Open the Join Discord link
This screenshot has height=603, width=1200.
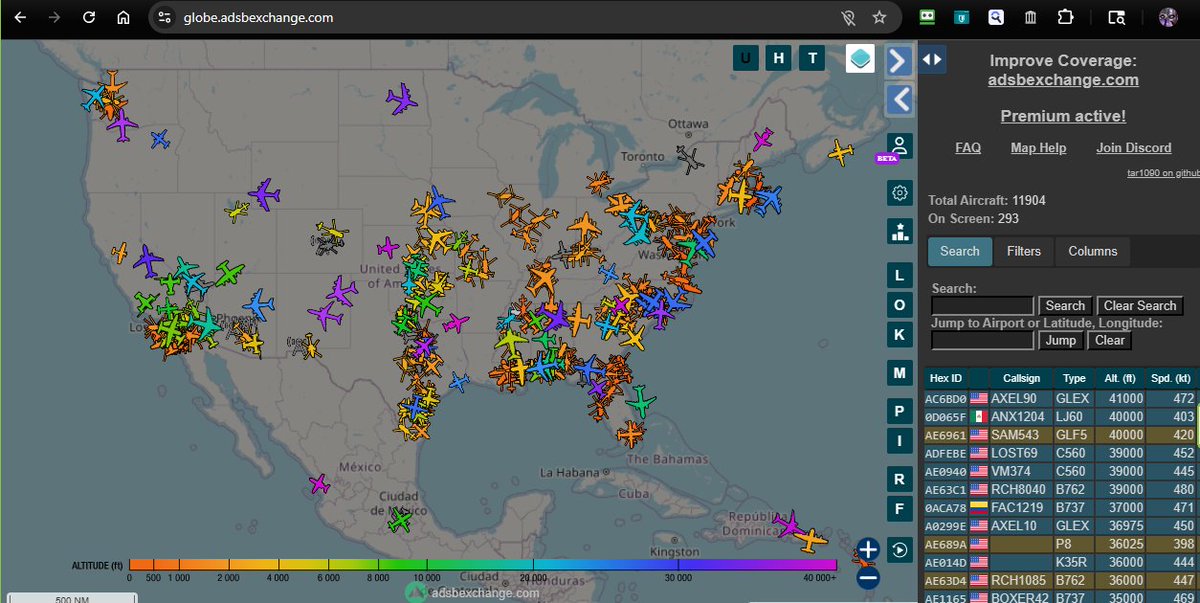(x=1133, y=148)
